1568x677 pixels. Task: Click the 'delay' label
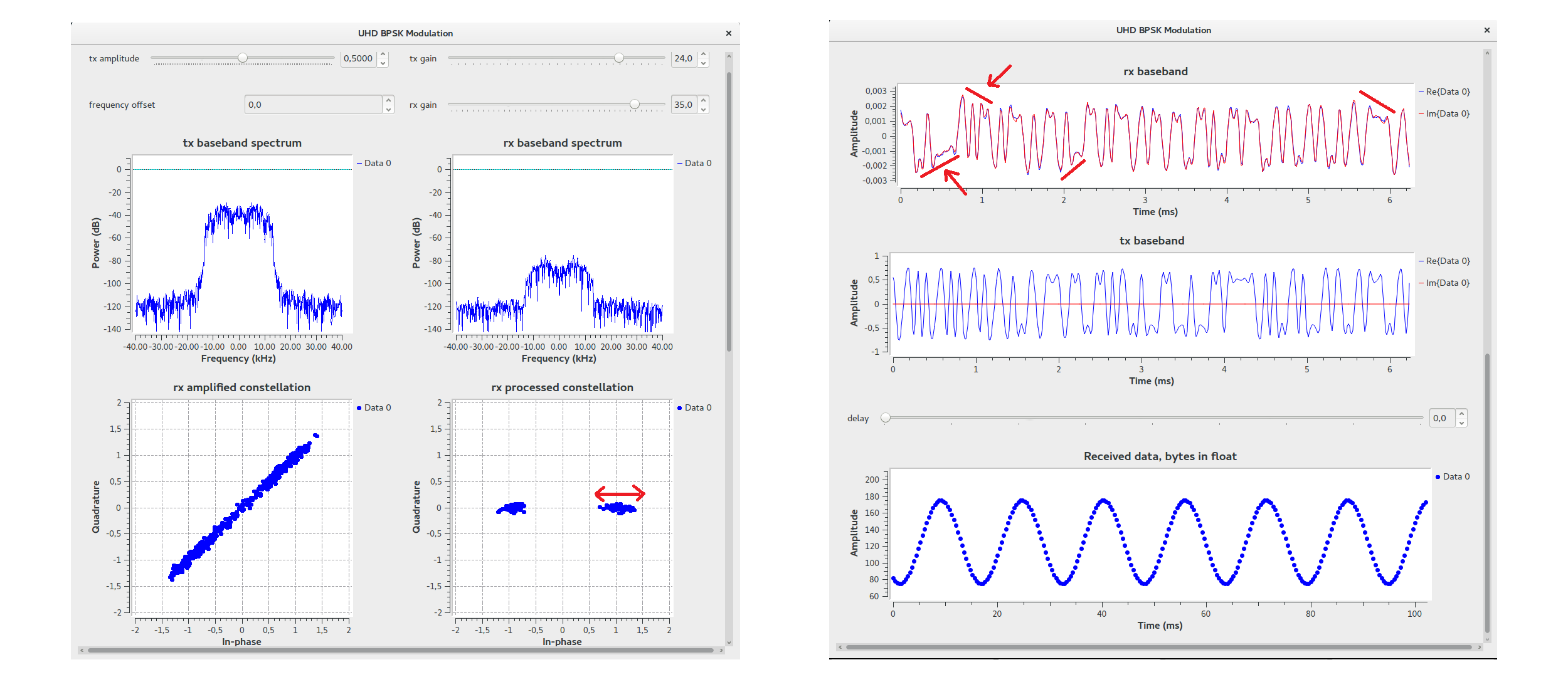858,418
